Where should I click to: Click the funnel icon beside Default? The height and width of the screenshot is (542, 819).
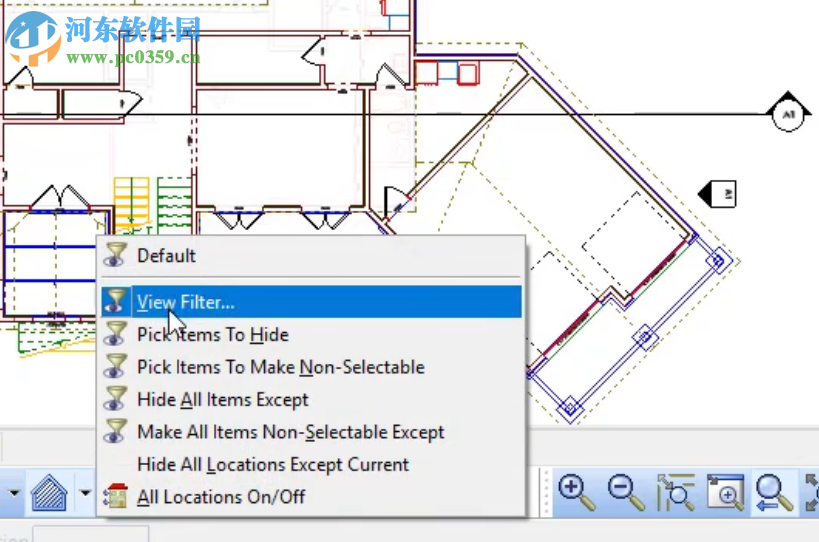tap(115, 255)
